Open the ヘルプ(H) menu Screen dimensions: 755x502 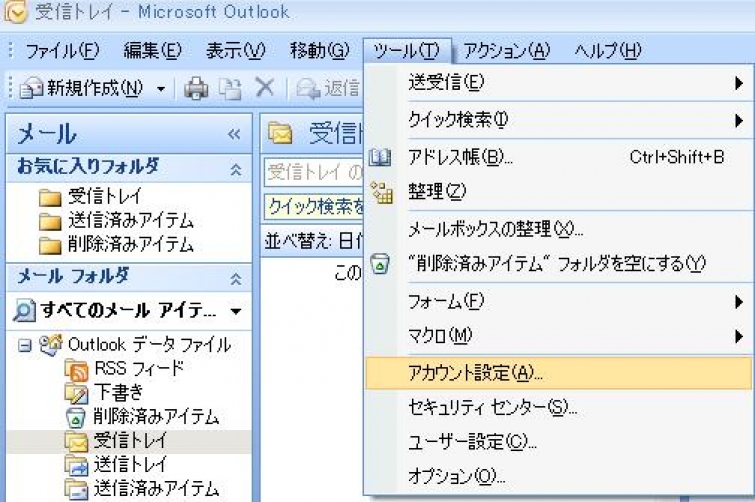click(x=608, y=51)
